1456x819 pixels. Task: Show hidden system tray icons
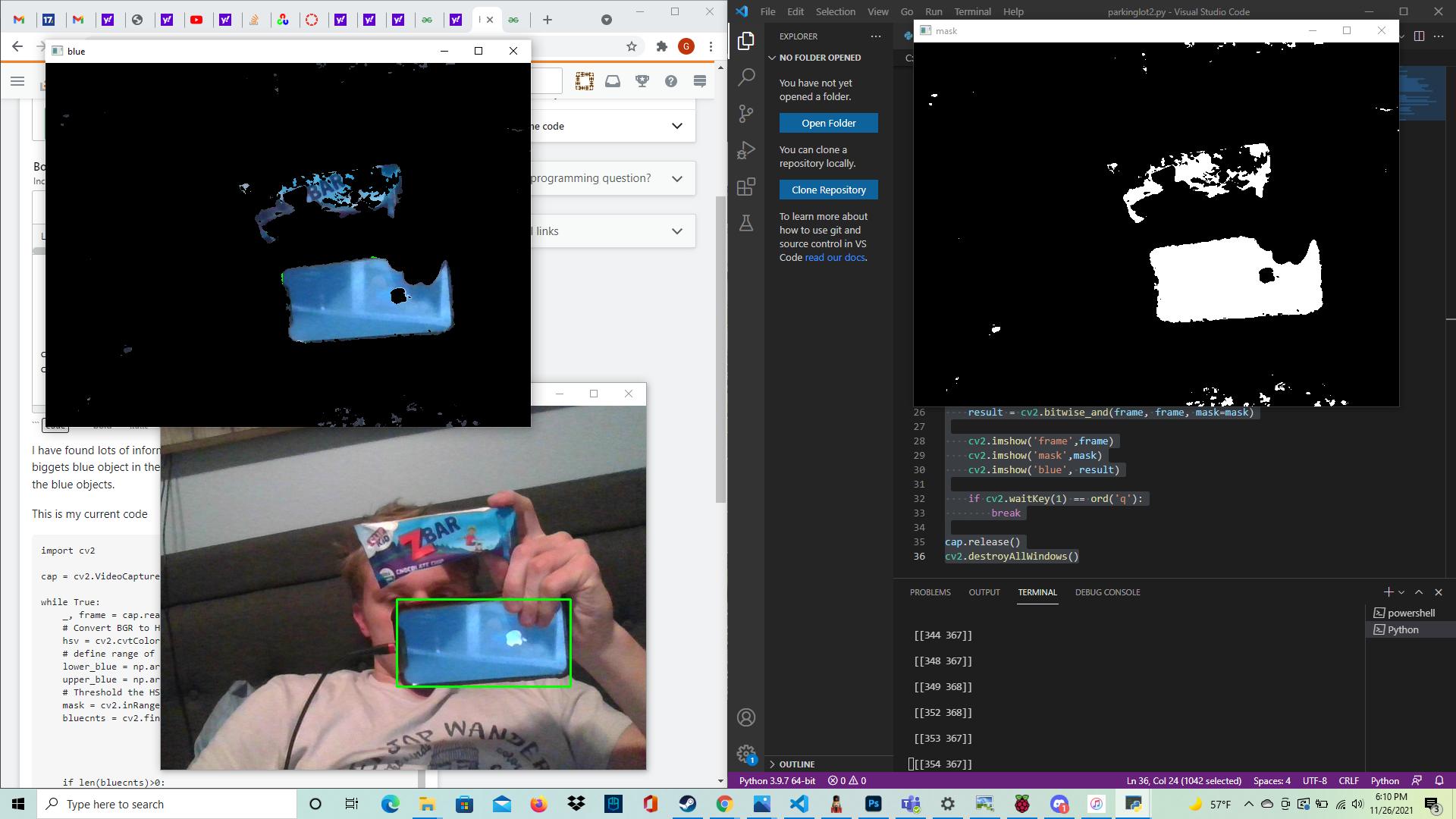(1248, 804)
